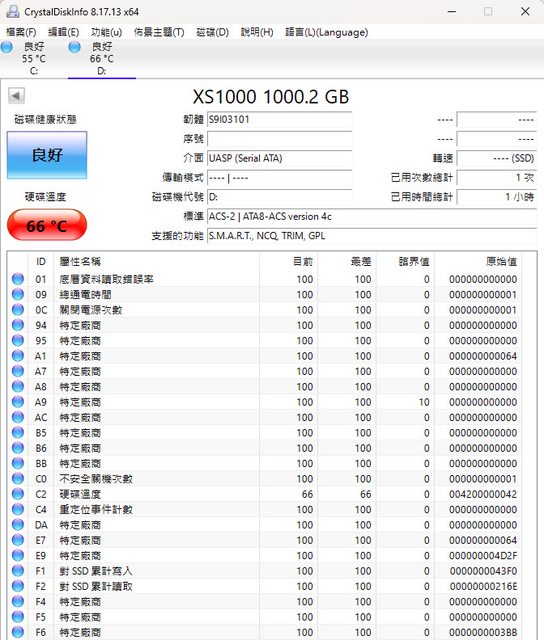The height and width of the screenshot is (640, 544).
Task: Open the 磁碟(D) menu
Action: click(x=212, y=32)
